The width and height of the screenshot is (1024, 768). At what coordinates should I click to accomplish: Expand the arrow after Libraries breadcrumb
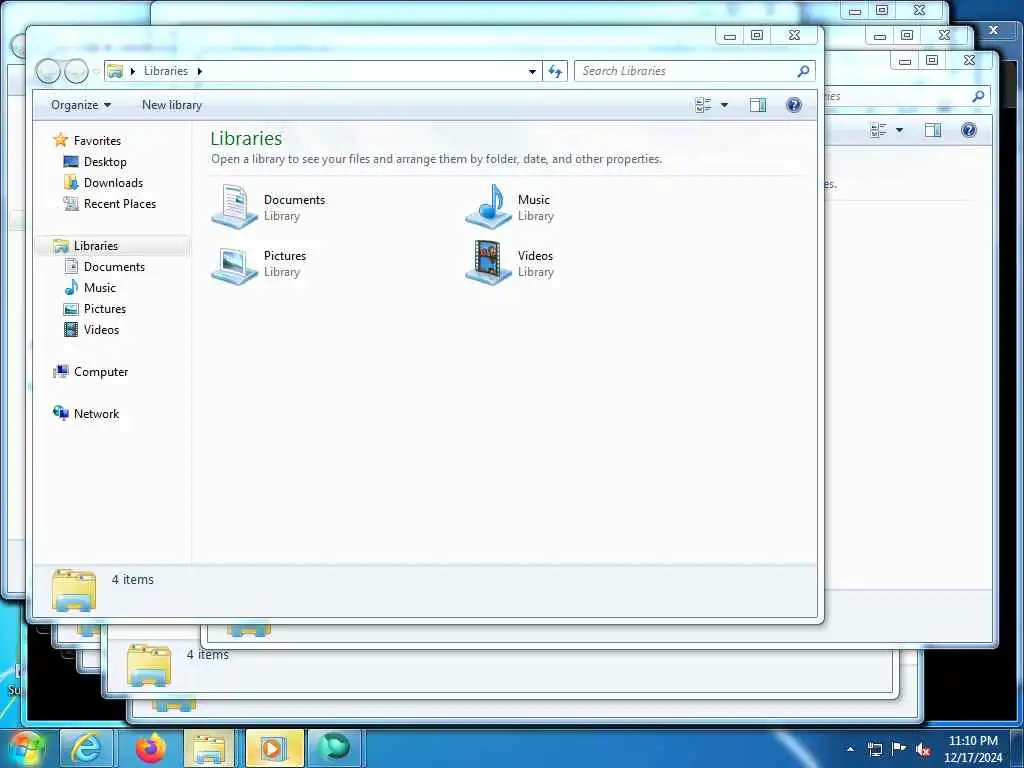[x=199, y=71]
